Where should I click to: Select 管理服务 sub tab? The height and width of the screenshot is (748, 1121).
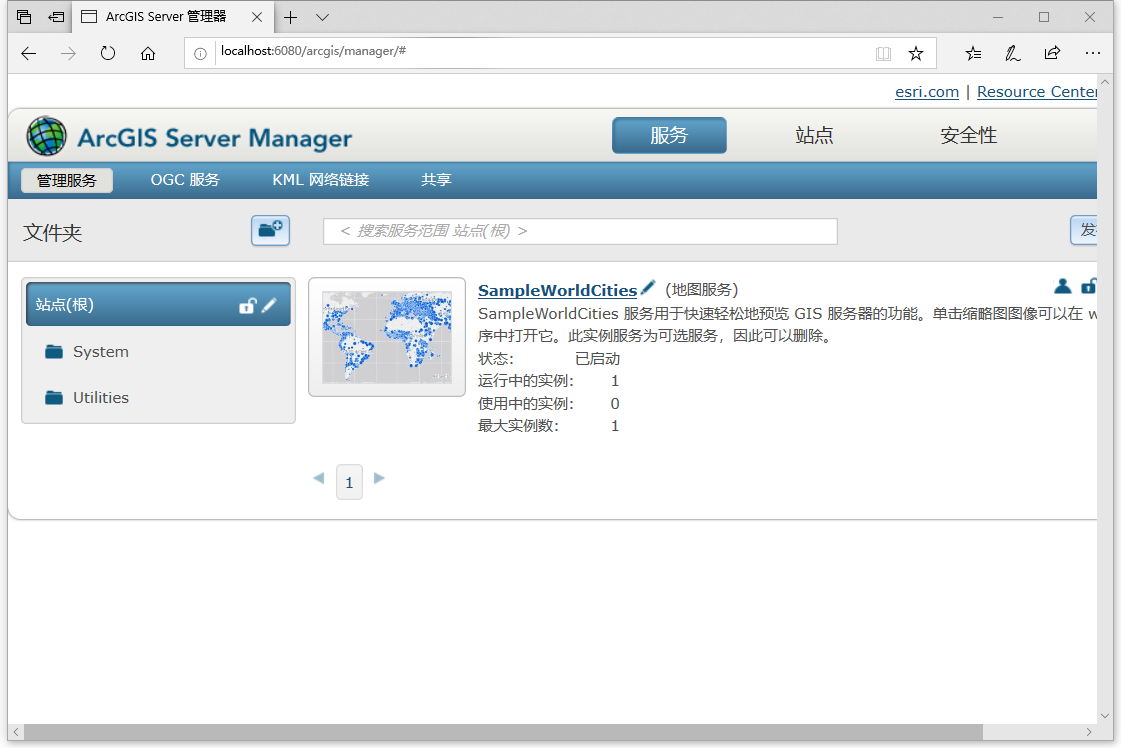tap(66, 180)
